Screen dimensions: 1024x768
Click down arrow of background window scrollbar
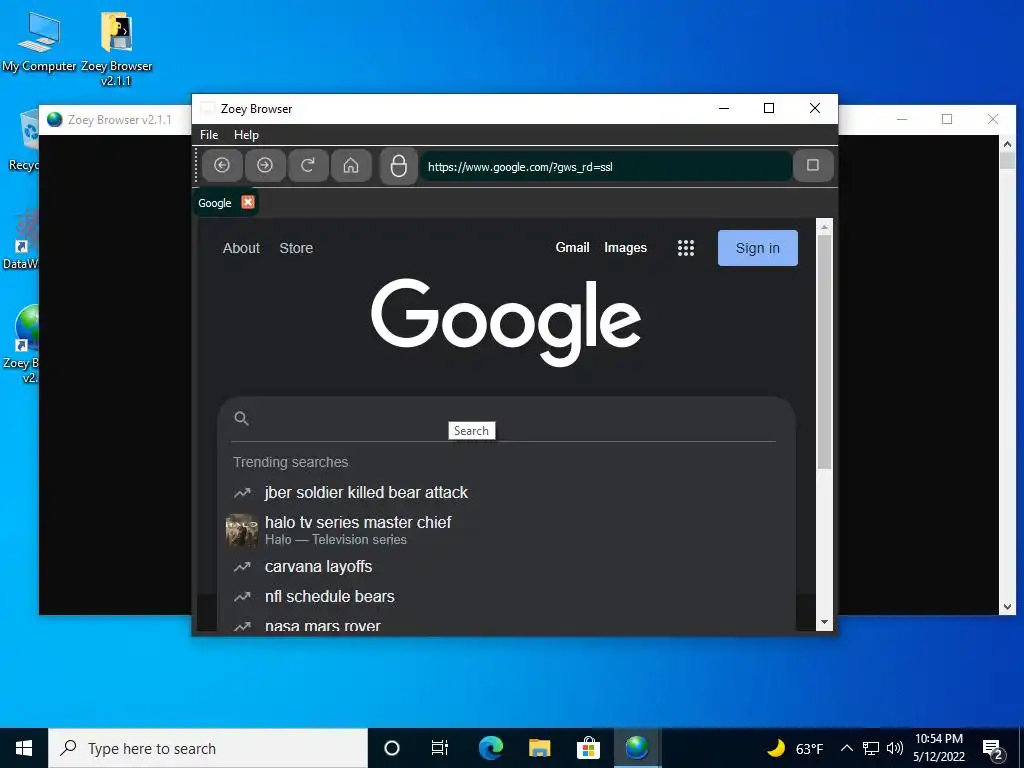point(1007,607)
